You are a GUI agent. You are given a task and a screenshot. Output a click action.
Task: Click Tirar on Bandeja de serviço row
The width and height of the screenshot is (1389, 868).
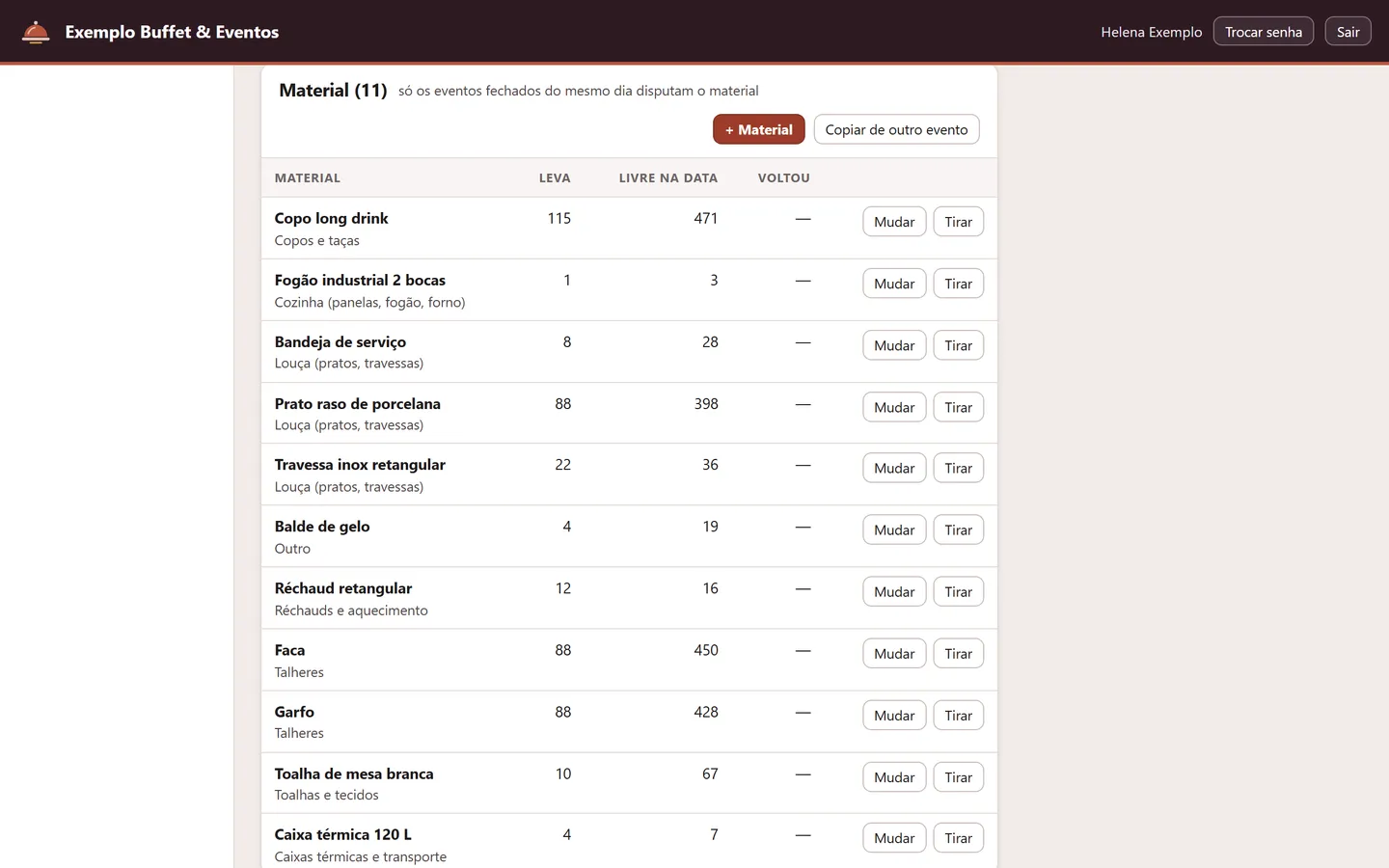point(959,345)
